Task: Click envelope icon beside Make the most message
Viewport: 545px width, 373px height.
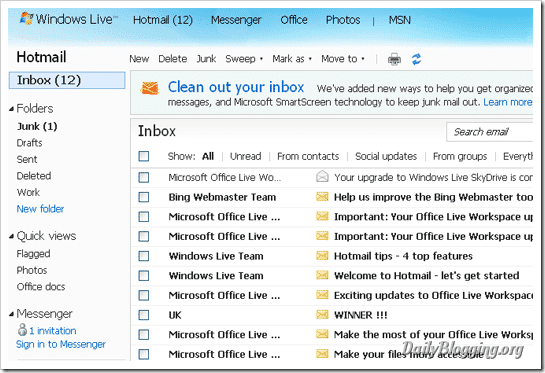Action: [x=322, y=334]
